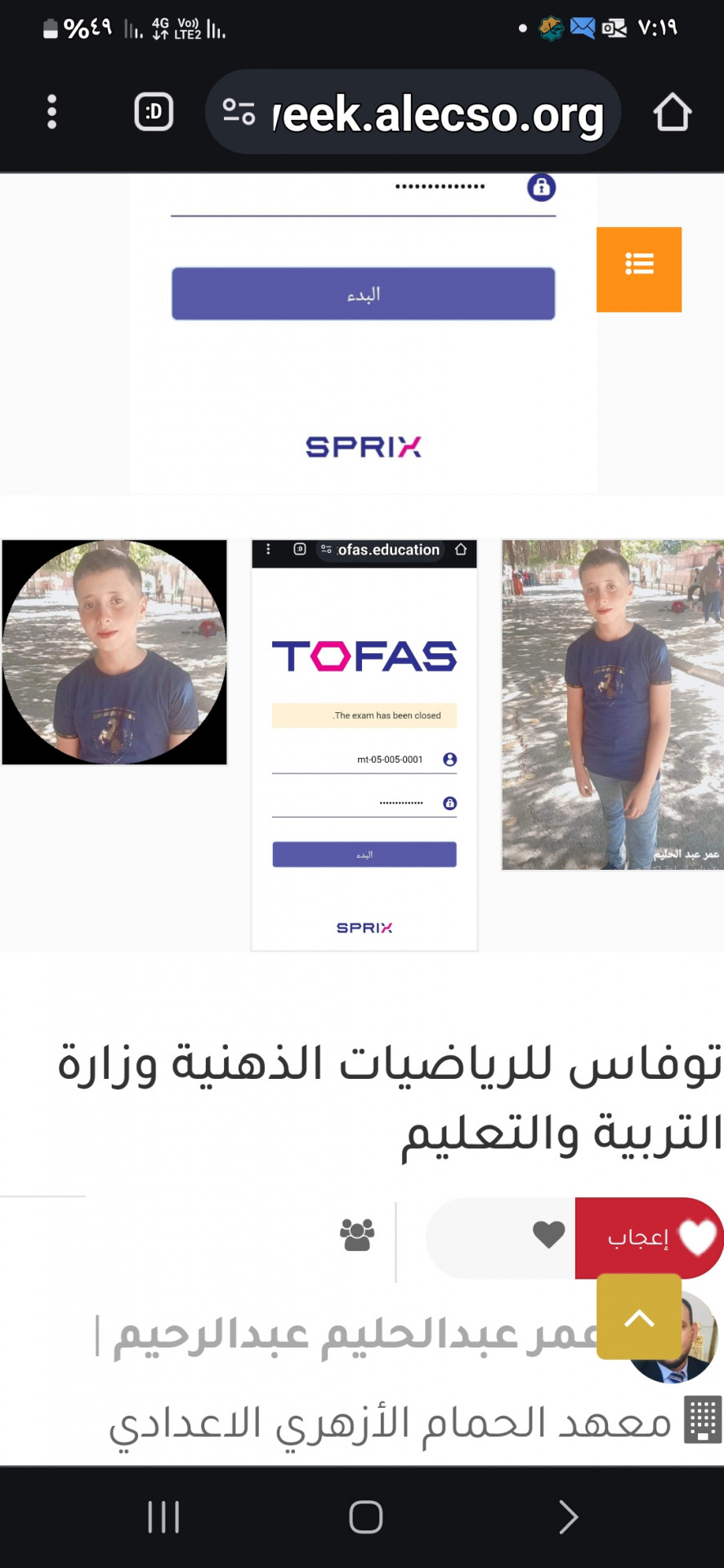Screen dimensions: 724x1568
Task: Click the alecso.org address bar
Action: 413,112
